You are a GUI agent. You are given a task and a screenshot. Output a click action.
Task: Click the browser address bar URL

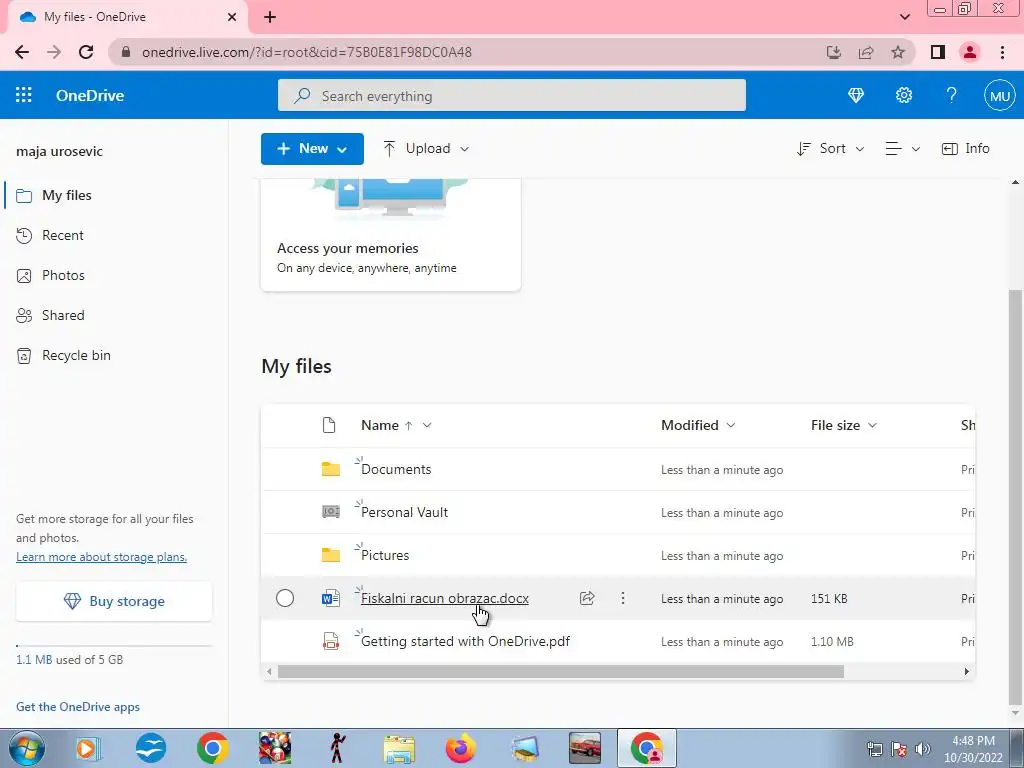pyautogui.click(x=306, y=52)
